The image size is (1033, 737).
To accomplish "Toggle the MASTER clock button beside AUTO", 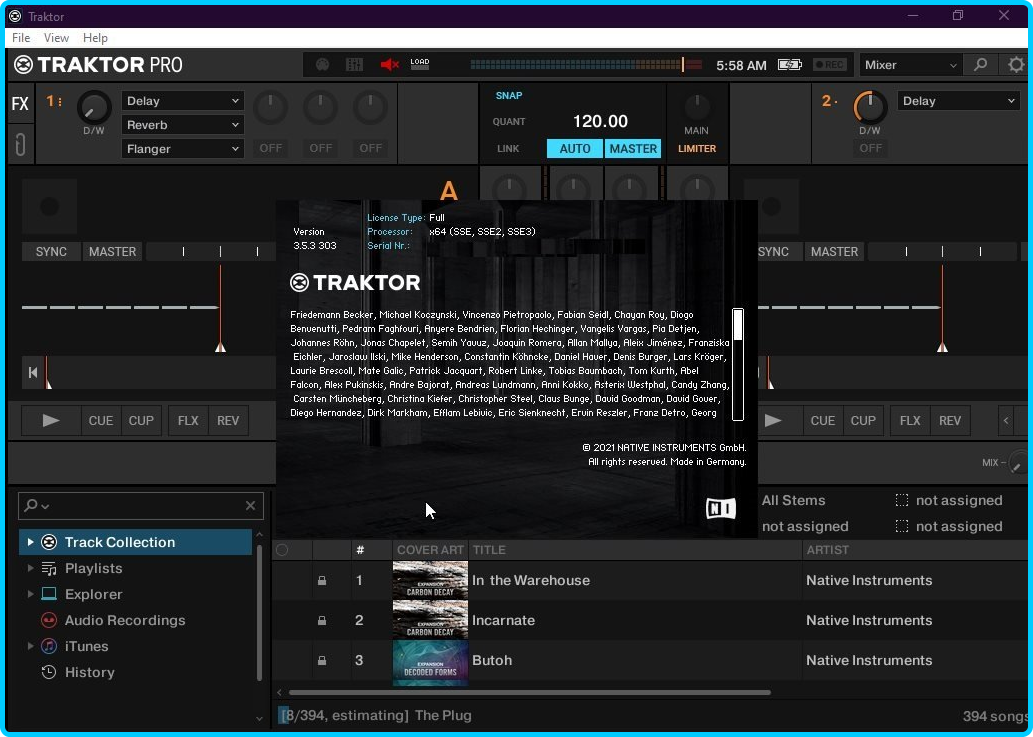I will coord(633,149).
